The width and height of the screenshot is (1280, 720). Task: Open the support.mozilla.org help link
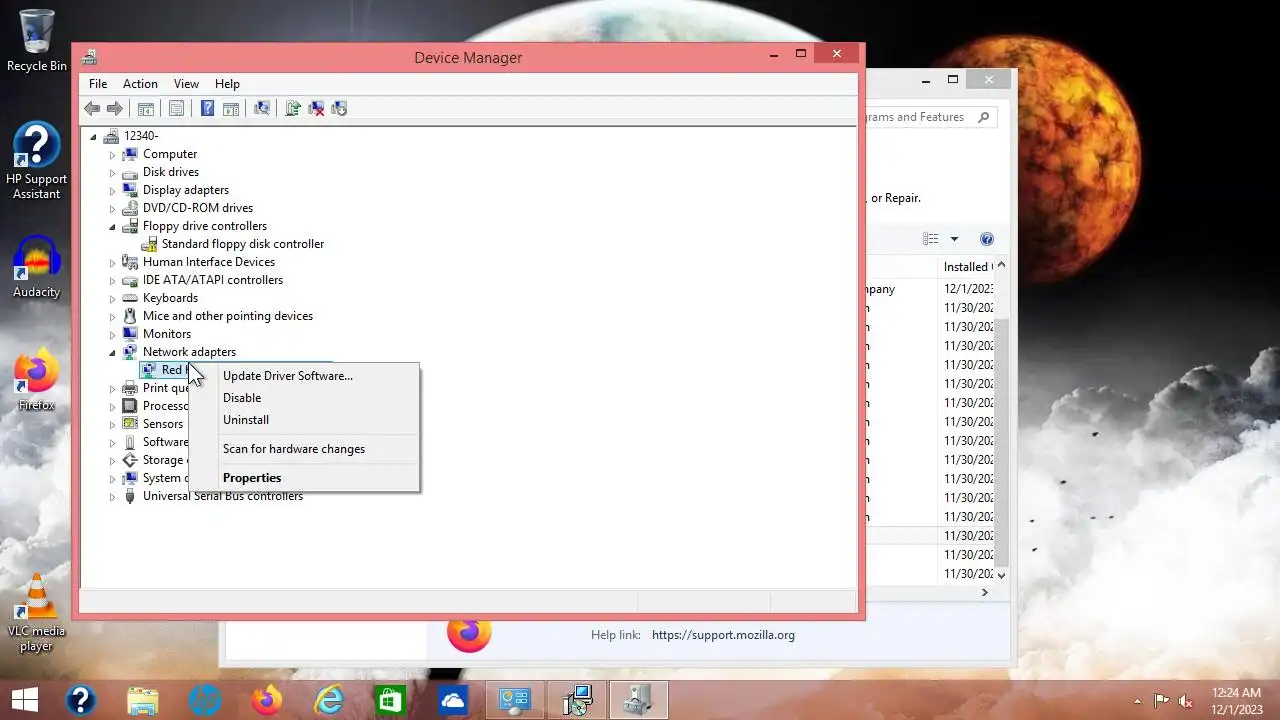click(723, 635)
